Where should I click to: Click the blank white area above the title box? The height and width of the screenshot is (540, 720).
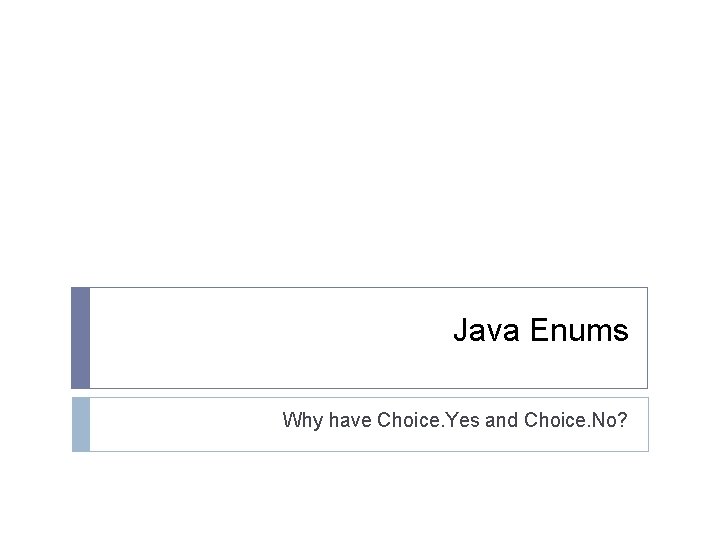pyautogui.click(x=360, y=150)
